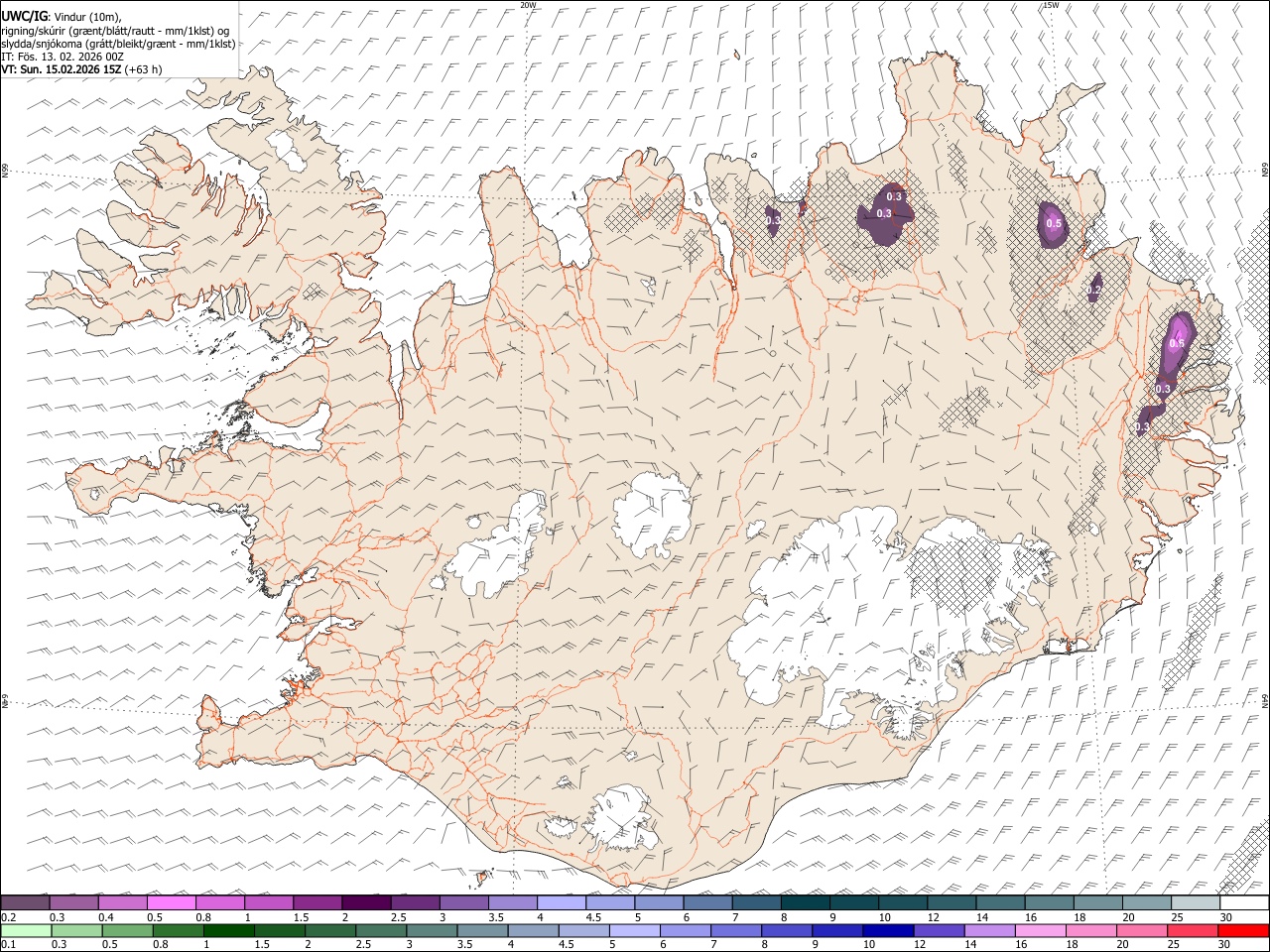
Task: Select the lower legend 25 coral red swatch
Action: point(1193,930)
